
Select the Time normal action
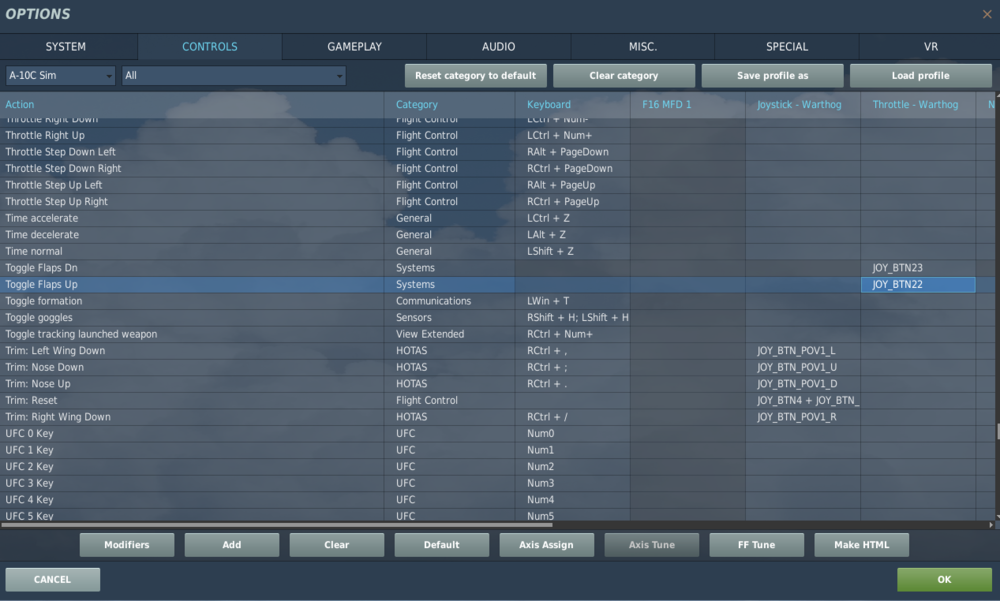(x=191, y=251)
